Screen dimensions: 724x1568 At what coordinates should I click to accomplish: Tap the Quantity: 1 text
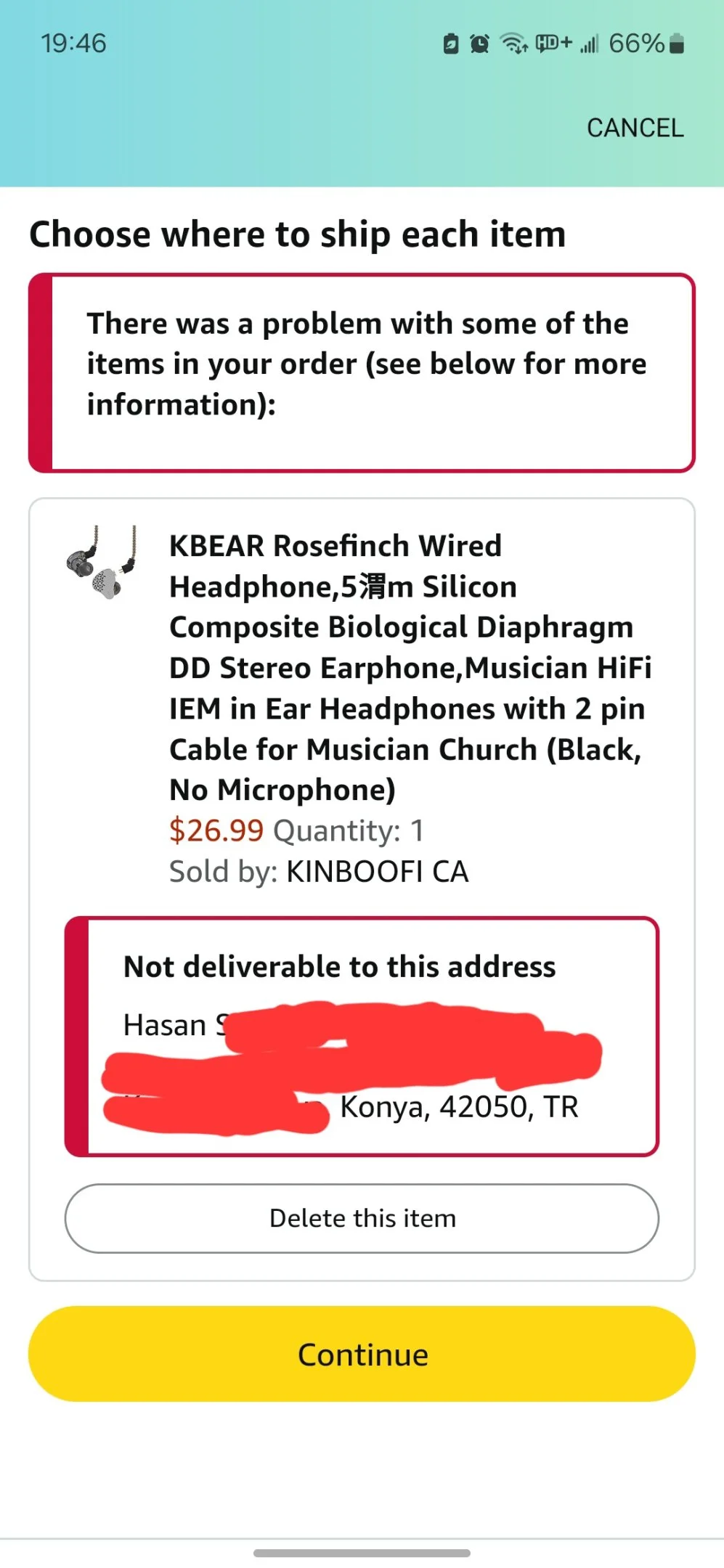[x=349, y=830]
